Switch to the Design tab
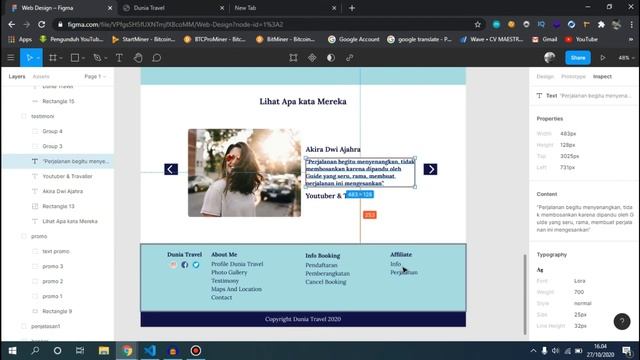The height and width of the screenshot is (360, 640). click(545, 76)
